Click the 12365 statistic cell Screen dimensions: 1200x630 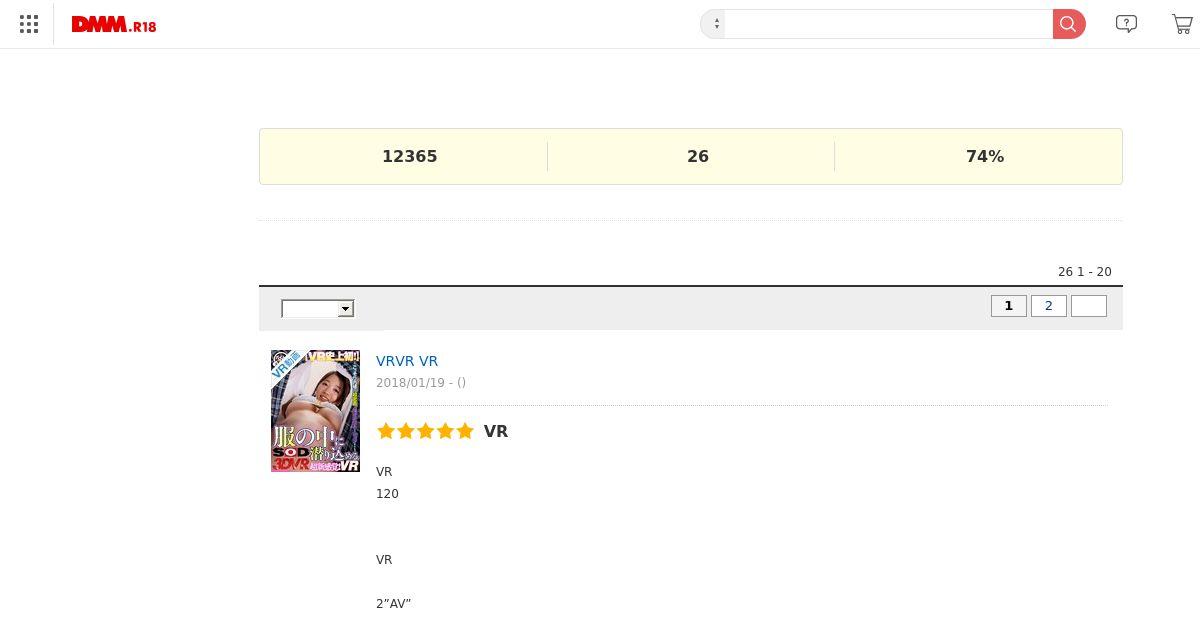[410, 156]
